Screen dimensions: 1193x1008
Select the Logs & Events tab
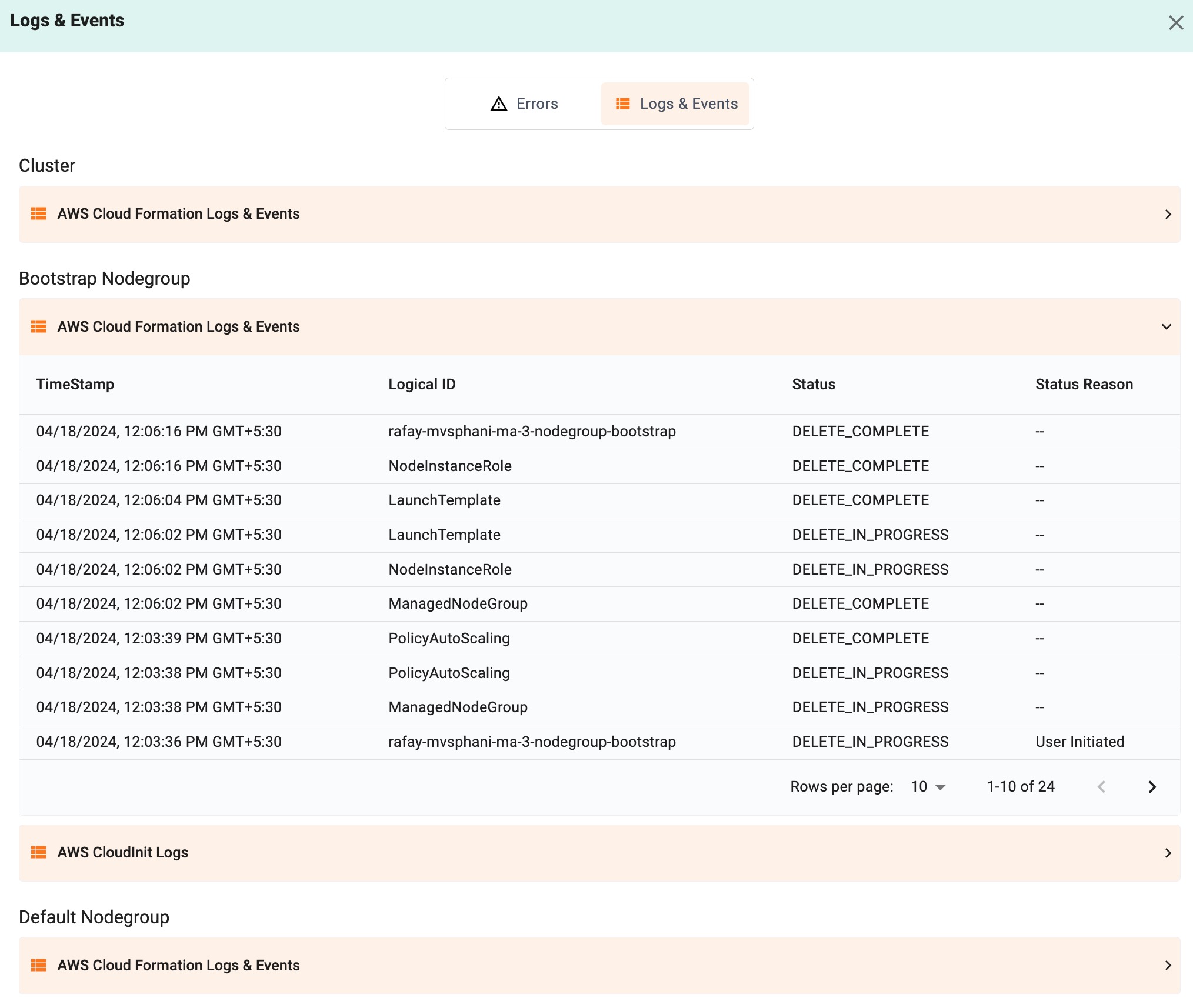pyautogui.click(x=675, y=104)
